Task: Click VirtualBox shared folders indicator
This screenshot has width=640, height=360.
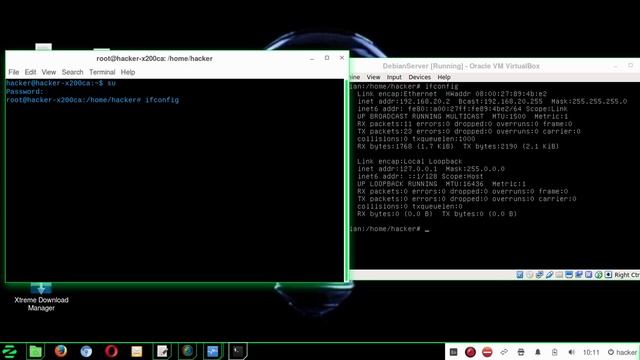Action: (559, 275)
